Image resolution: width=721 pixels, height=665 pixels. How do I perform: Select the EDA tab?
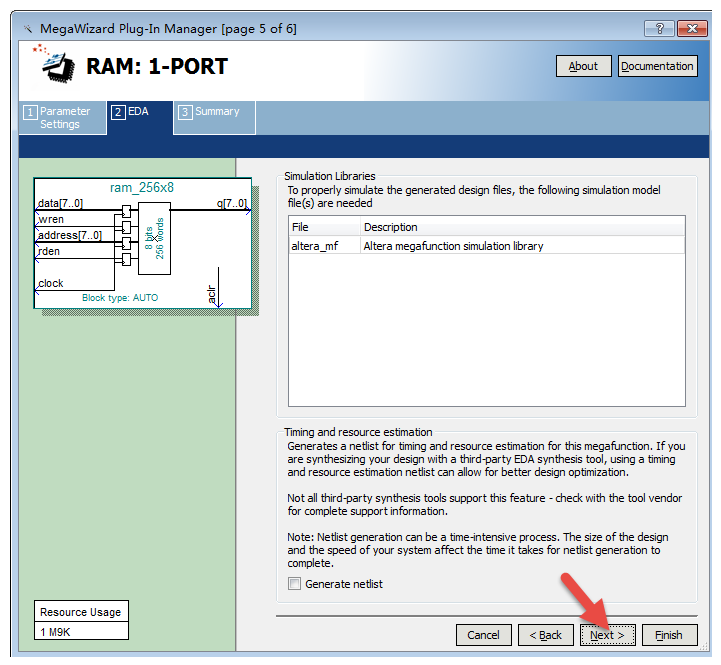139,118
